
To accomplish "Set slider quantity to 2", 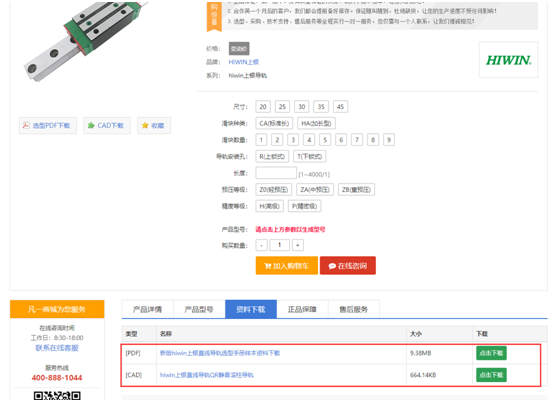I will coord(277,140).
